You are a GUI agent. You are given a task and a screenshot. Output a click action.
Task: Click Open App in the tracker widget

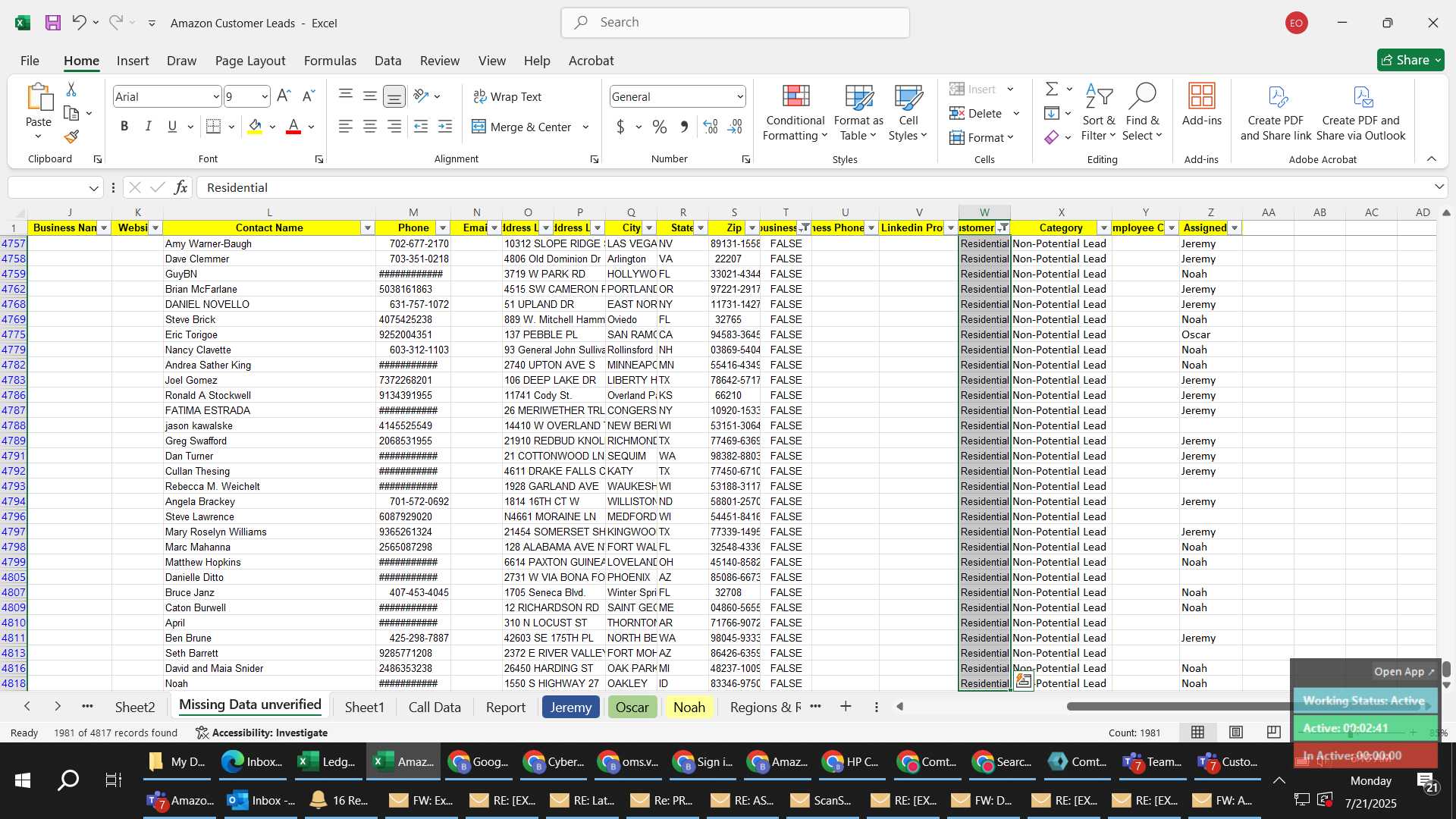[1404, 671]
